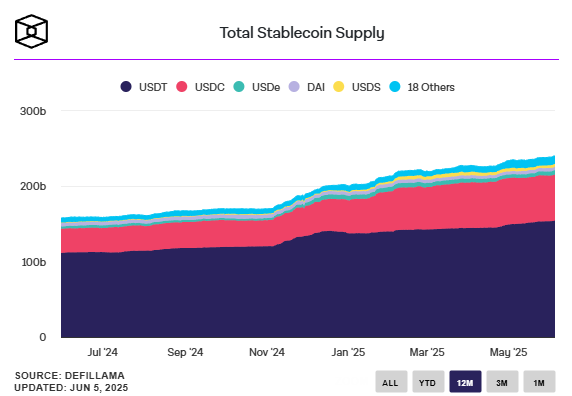Viewport: 572px width, 396px height.
Task: Click the yellow USDS color dot
Action: 339,87
